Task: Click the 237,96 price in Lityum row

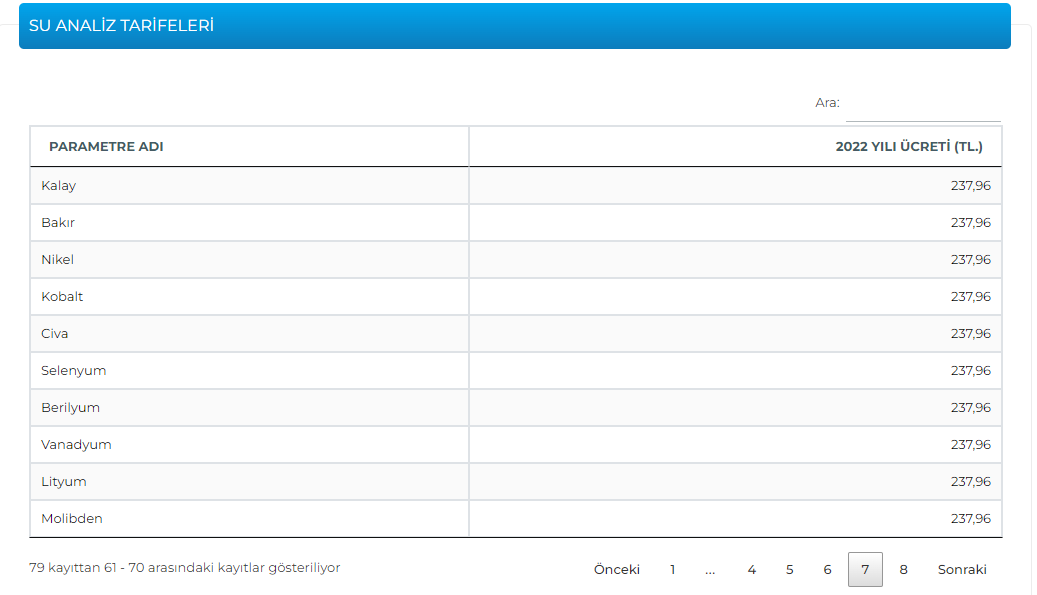Action: tap(971, 482)
